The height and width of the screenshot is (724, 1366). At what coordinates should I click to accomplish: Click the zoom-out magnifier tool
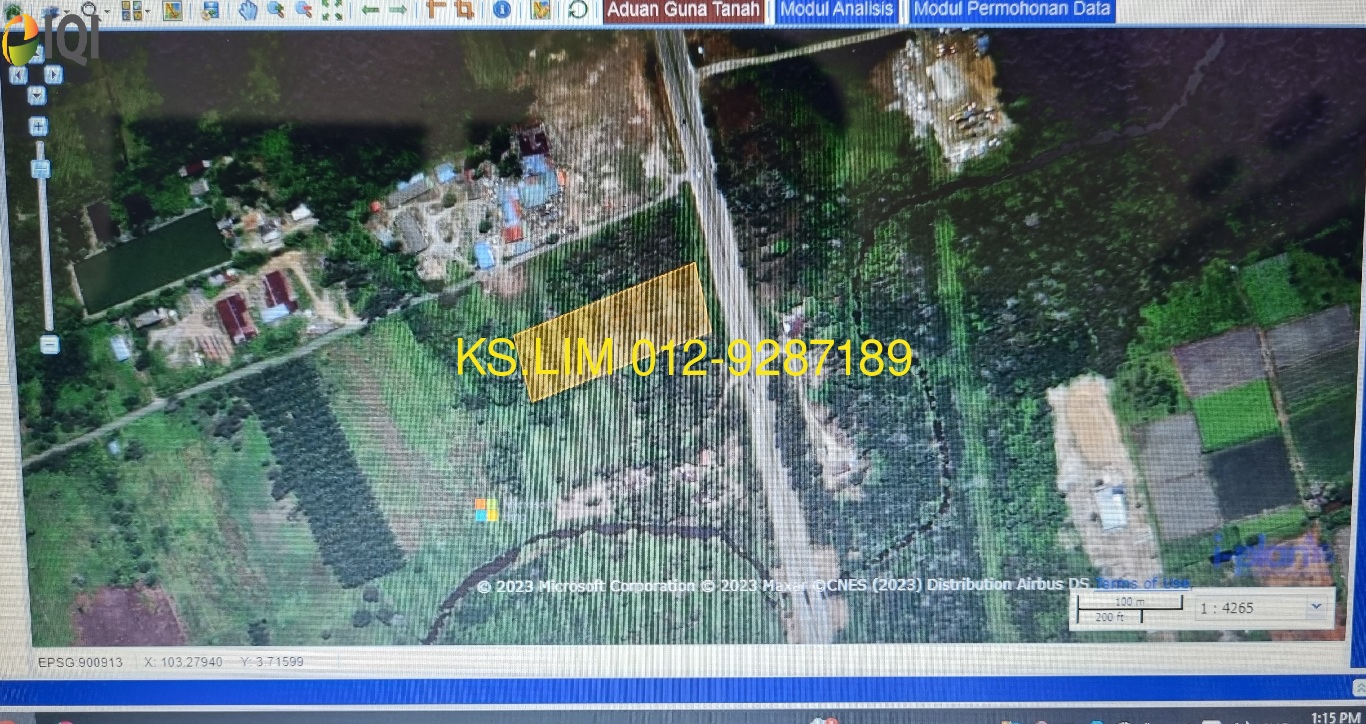point(303,10)
